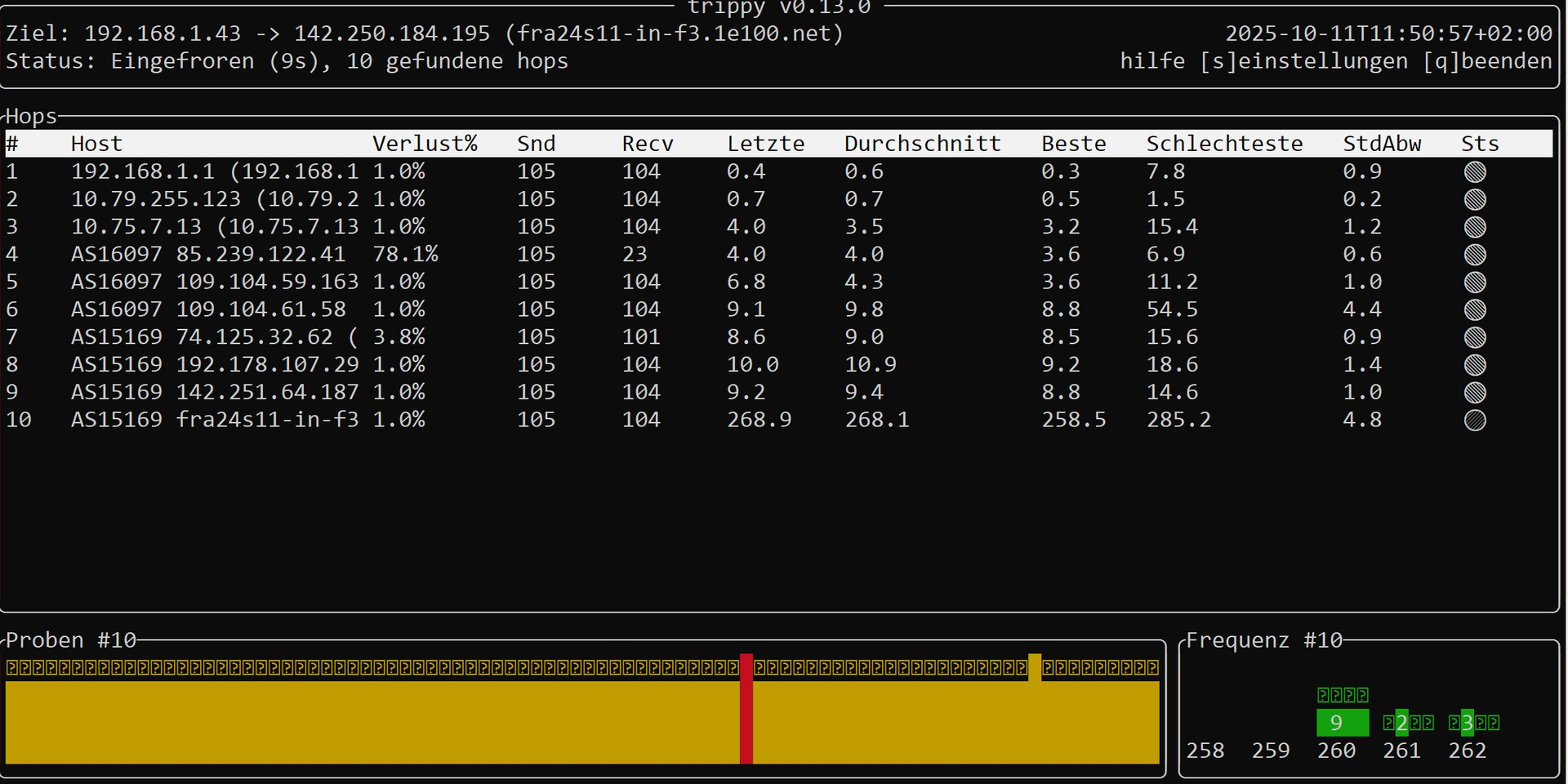Click the 258 frequency axis label

click(x=1205, y=751)
